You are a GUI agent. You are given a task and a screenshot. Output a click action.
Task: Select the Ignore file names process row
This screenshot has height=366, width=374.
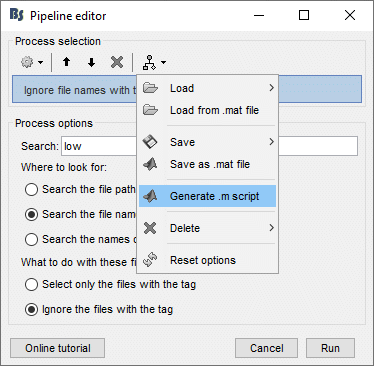click(187, 89)
